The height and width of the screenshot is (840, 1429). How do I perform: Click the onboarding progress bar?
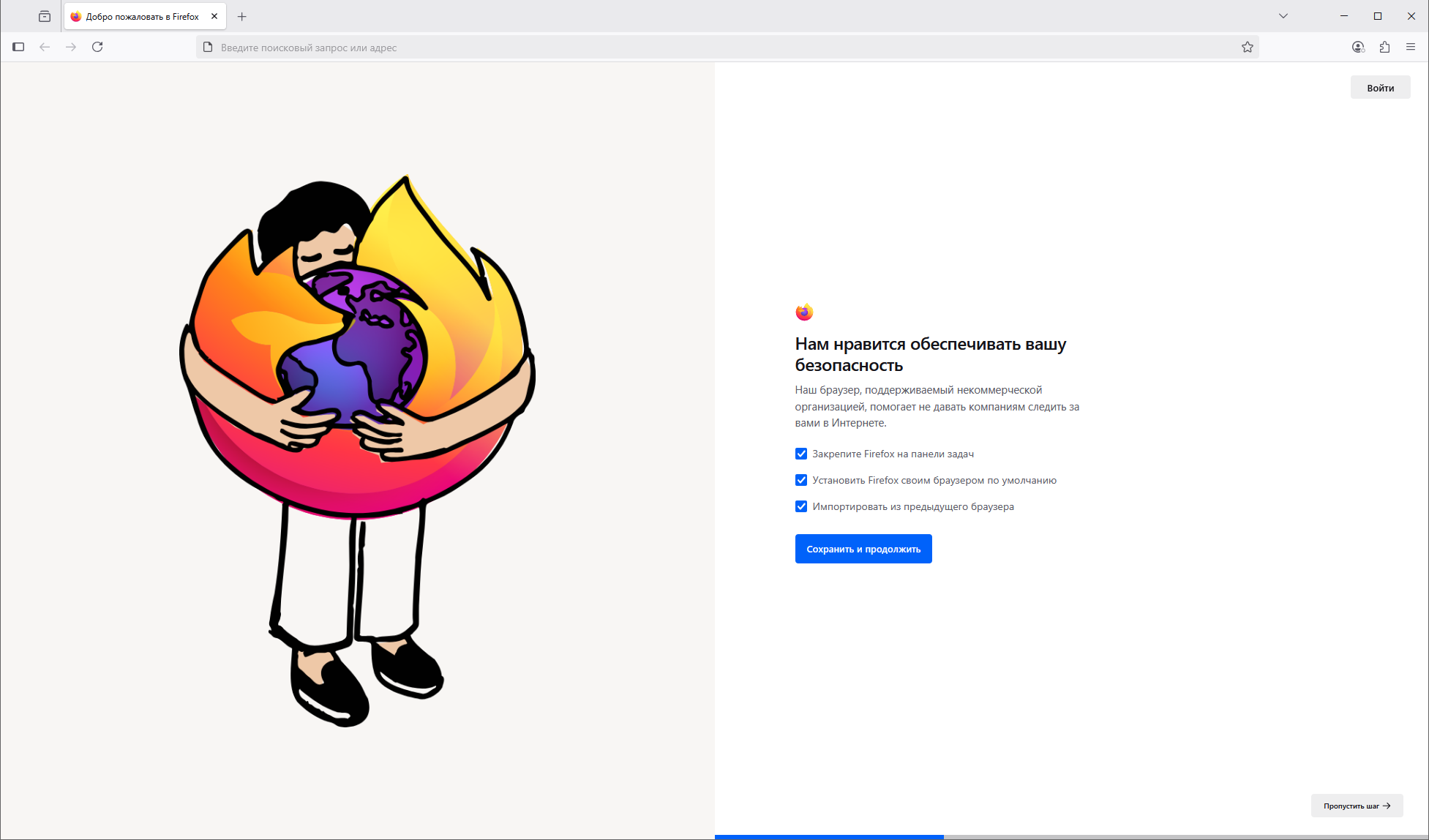pos(1071,837)
